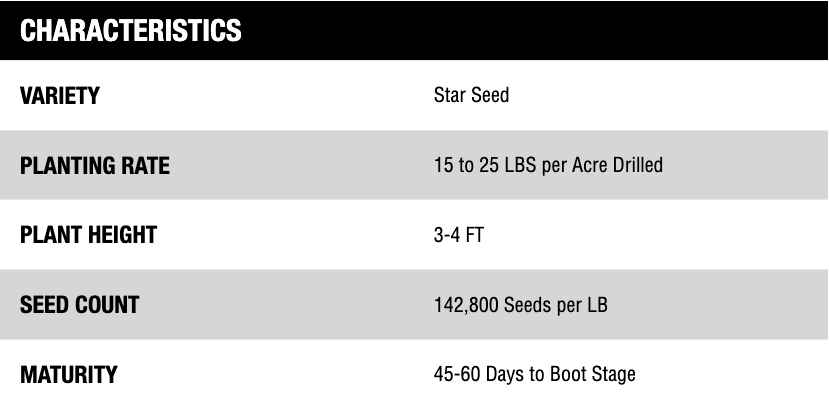Click the "Star Seed" variety value
Image resolution: width=829 pixels, height=412 pixels.
click(471, 96)
